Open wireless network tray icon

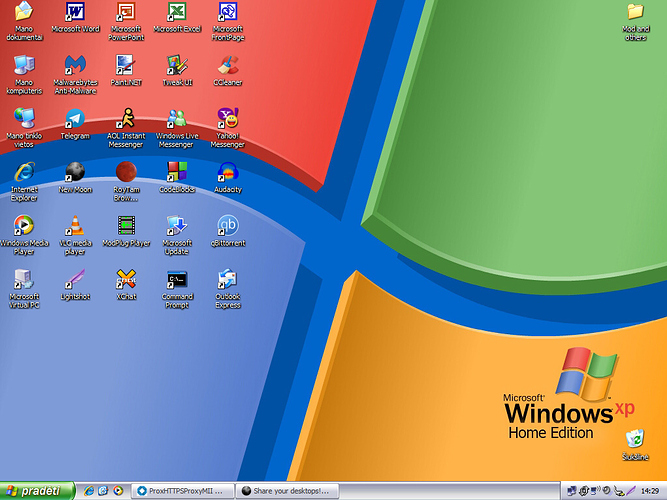[596, 491]
